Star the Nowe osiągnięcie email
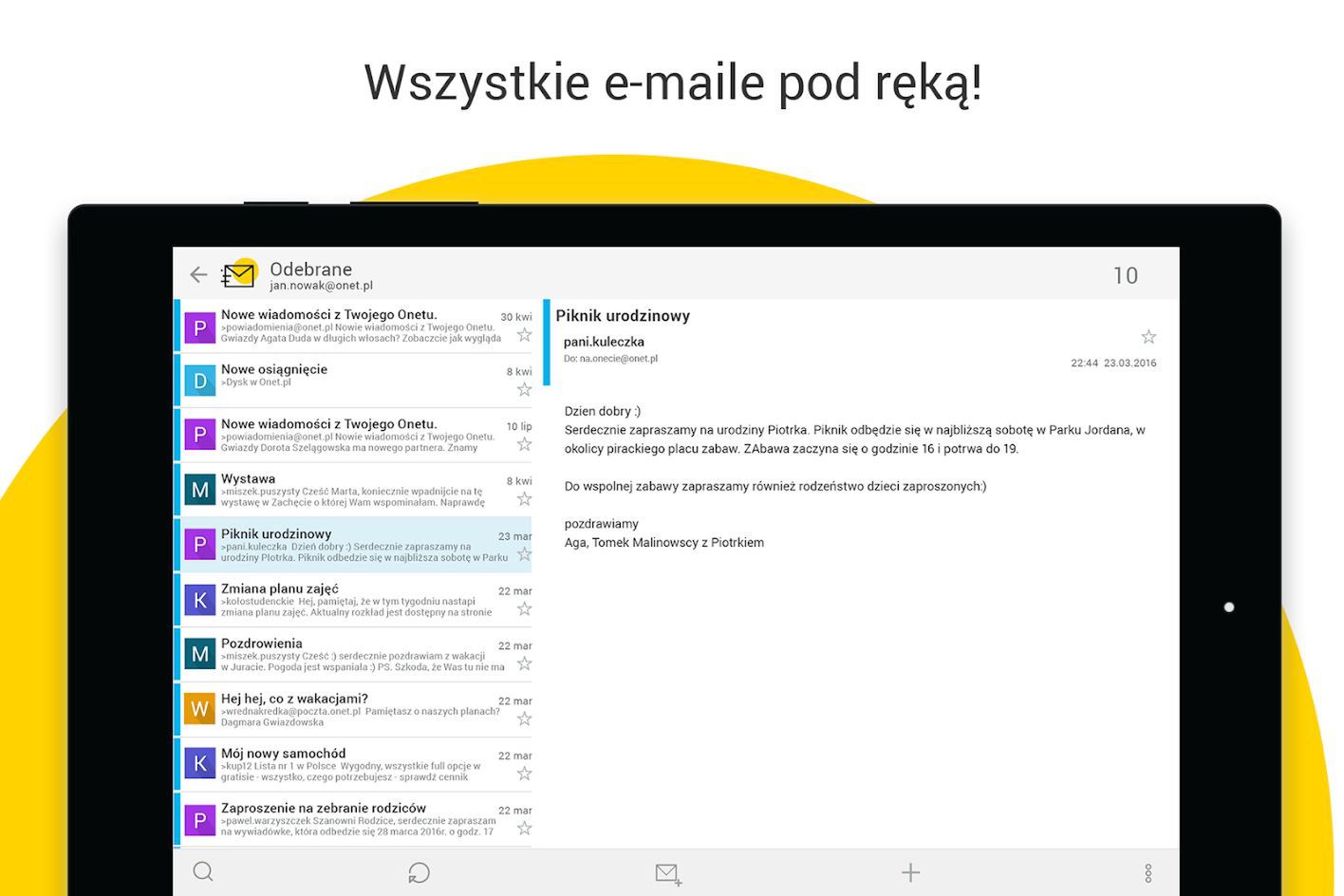Screen dimensions: 1344x896 pyautogui.click(x=524, y=390)
